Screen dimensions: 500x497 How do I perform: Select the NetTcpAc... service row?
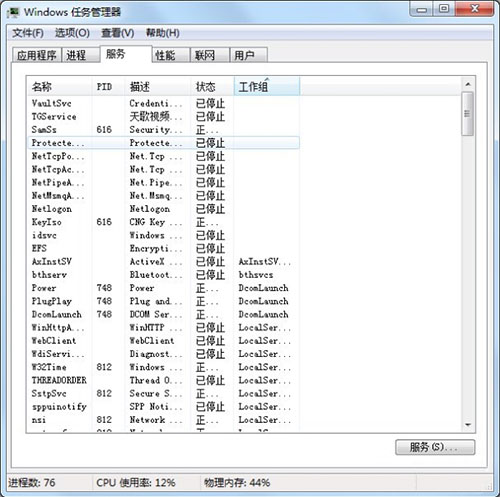coord(163,169)
